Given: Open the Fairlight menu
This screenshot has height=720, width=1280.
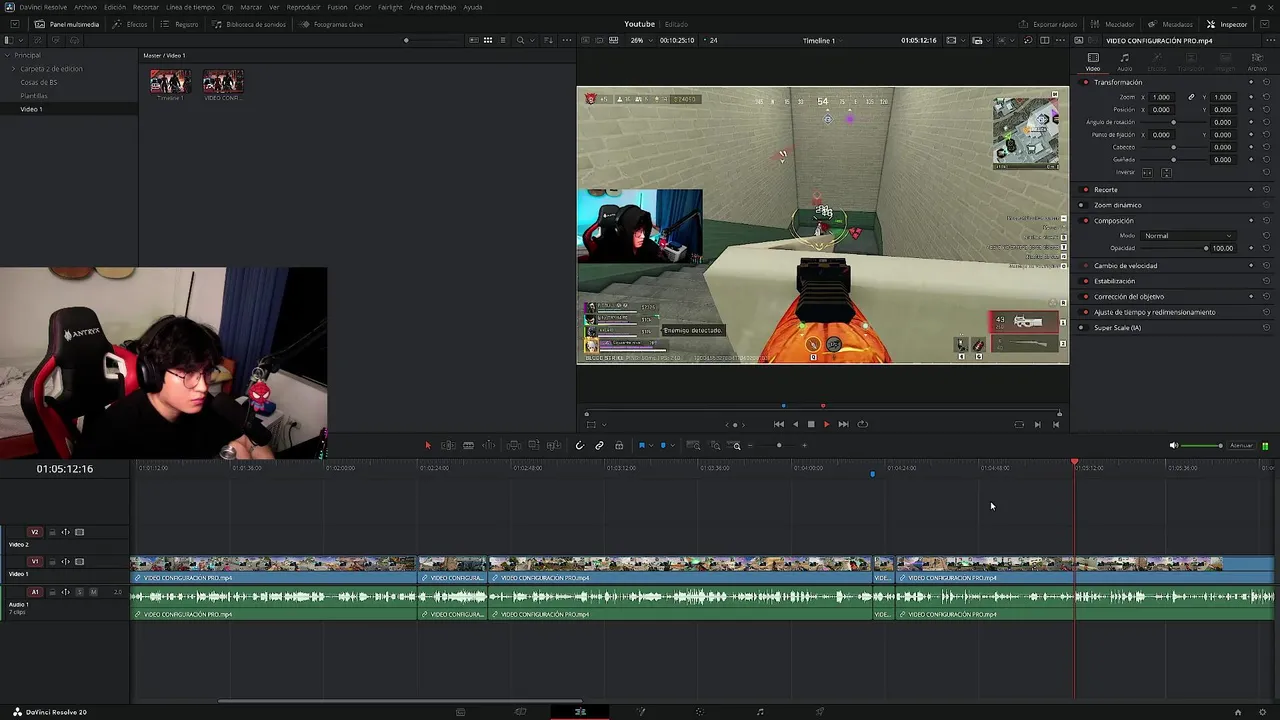Looking at the screenshot, I should pyautogui.click(x=390, y=7).
